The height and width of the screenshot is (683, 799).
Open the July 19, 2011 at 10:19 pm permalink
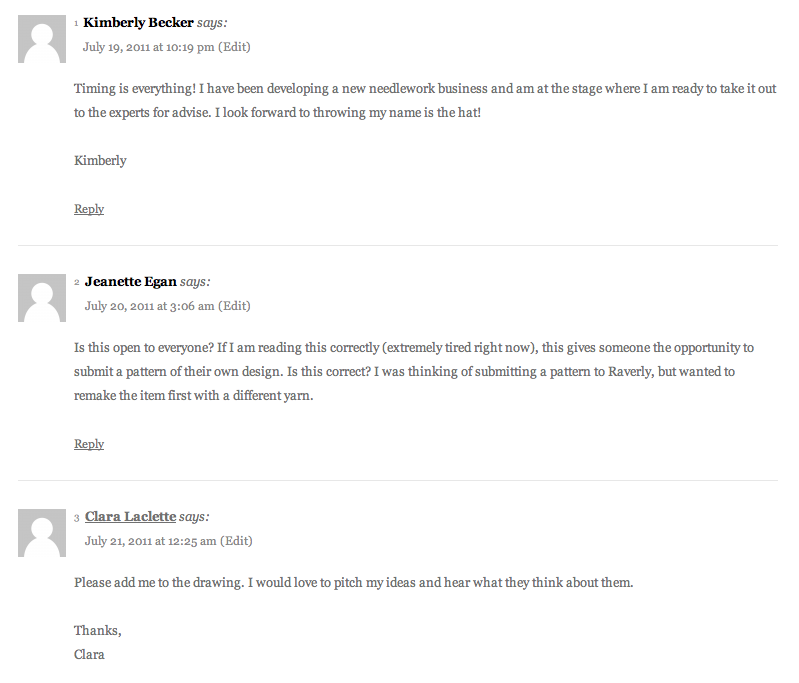click(x=148, y=47)
